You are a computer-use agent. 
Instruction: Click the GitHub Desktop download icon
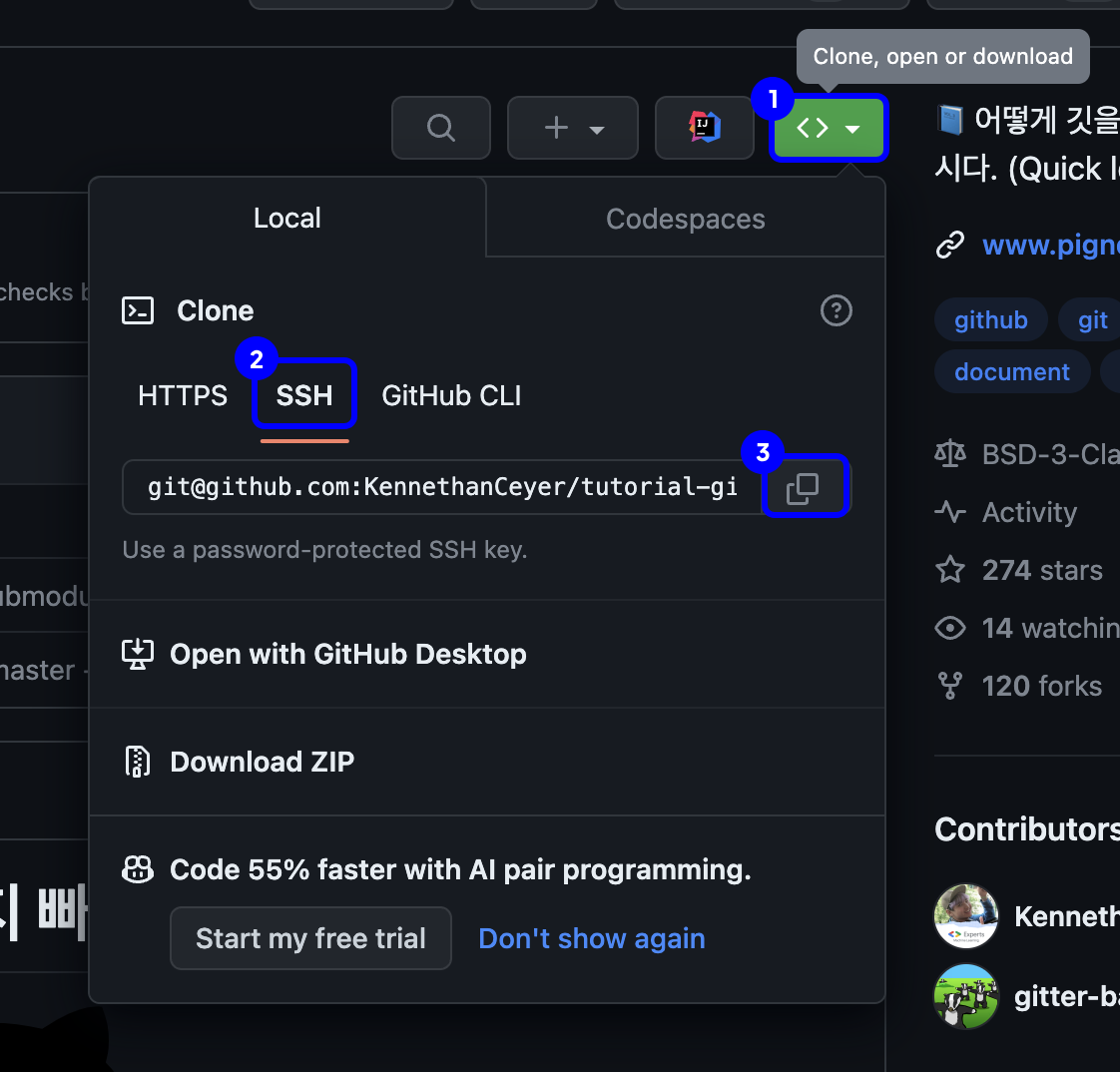[x=137, y=654]
